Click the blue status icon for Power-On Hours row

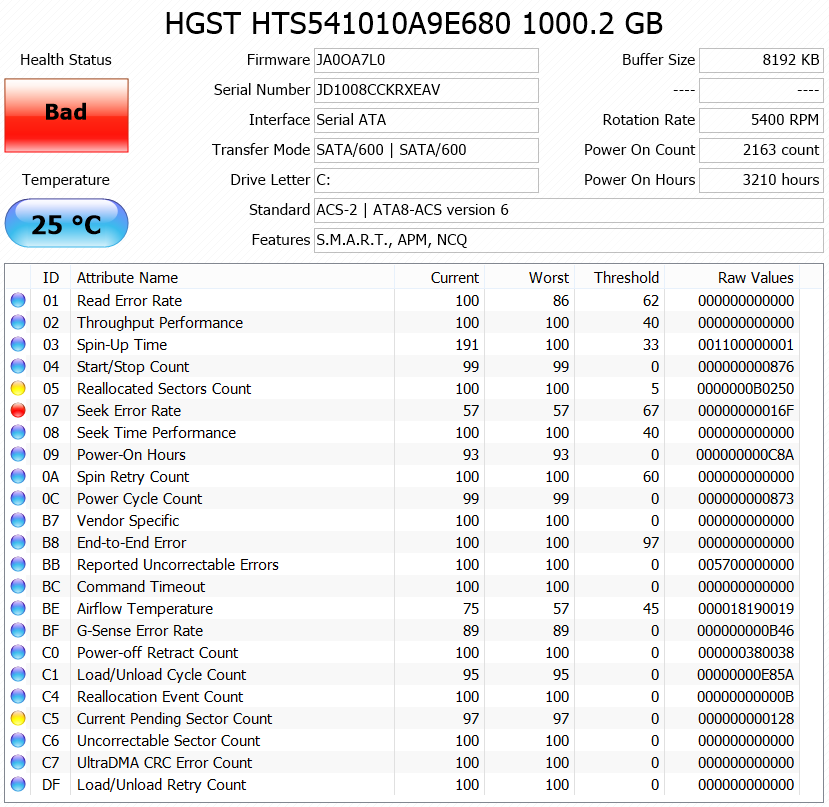point(18,454)
